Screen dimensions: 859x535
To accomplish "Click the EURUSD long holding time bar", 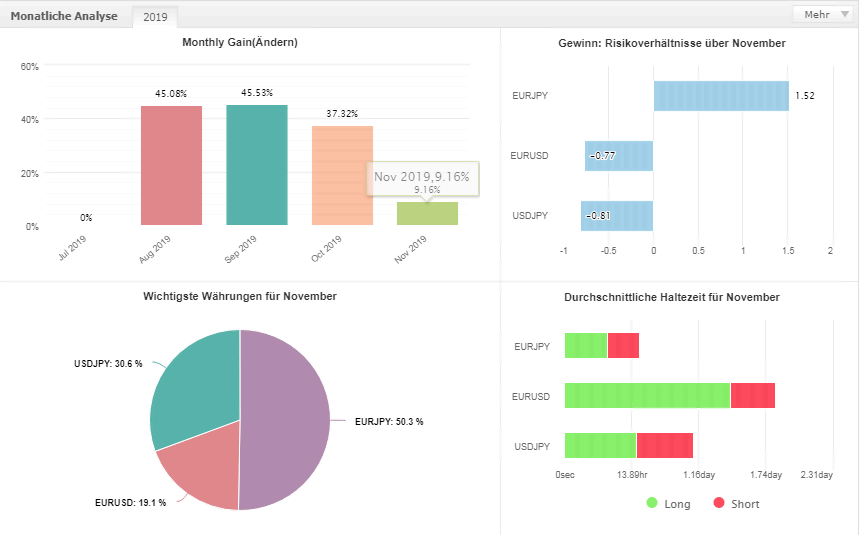I will 648,395.
